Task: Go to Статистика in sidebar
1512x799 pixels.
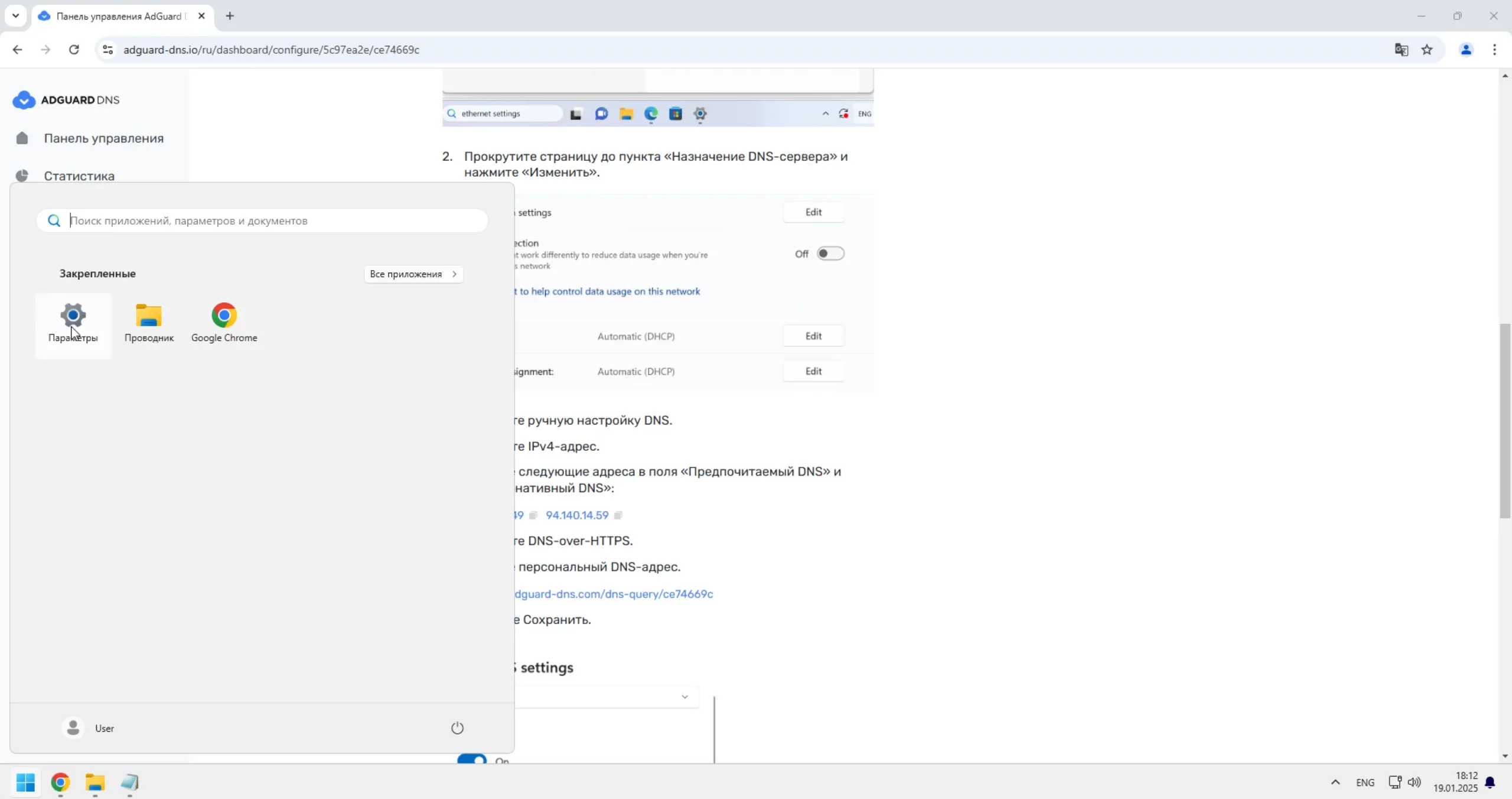Action: pyautogui.click(x=79, y=176)
